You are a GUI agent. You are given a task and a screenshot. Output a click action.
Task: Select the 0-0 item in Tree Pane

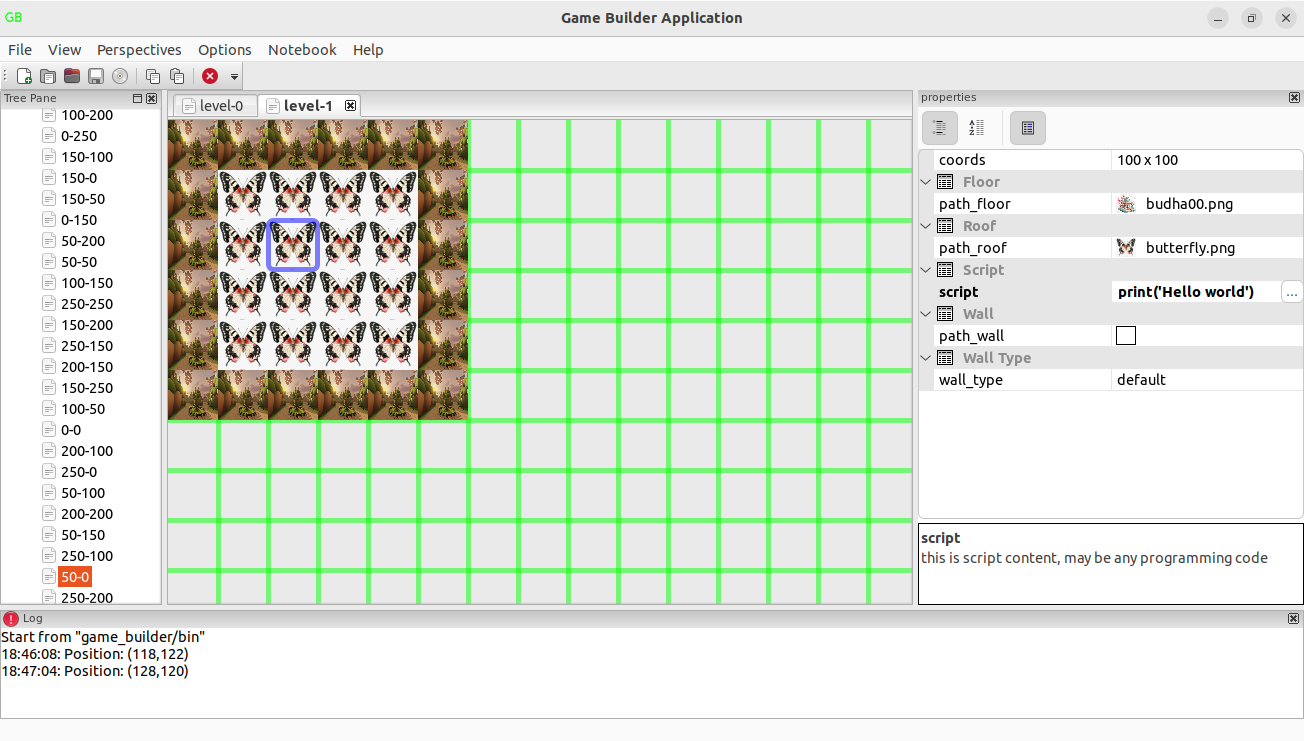tap(71, 430)
